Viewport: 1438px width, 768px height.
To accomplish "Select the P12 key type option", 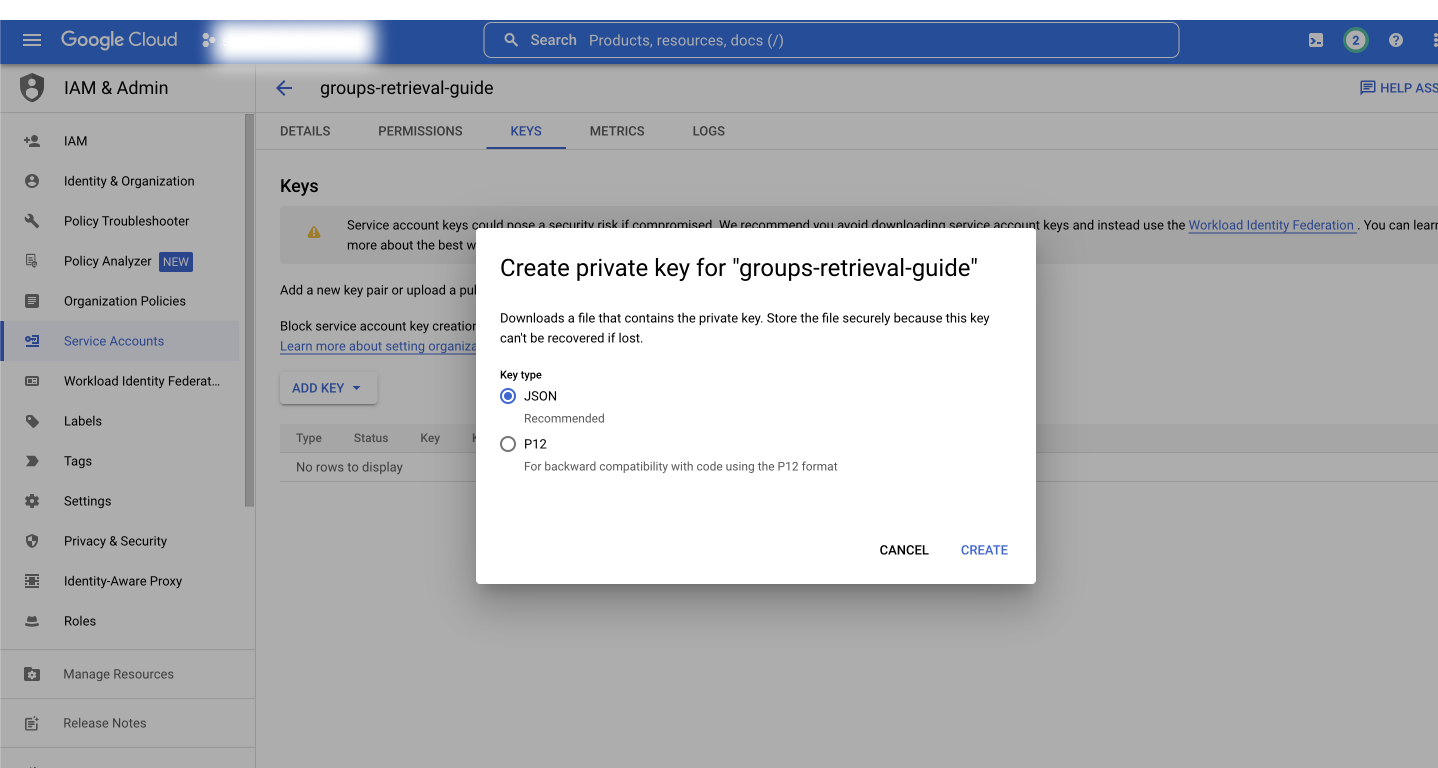I will coord(508,444).
